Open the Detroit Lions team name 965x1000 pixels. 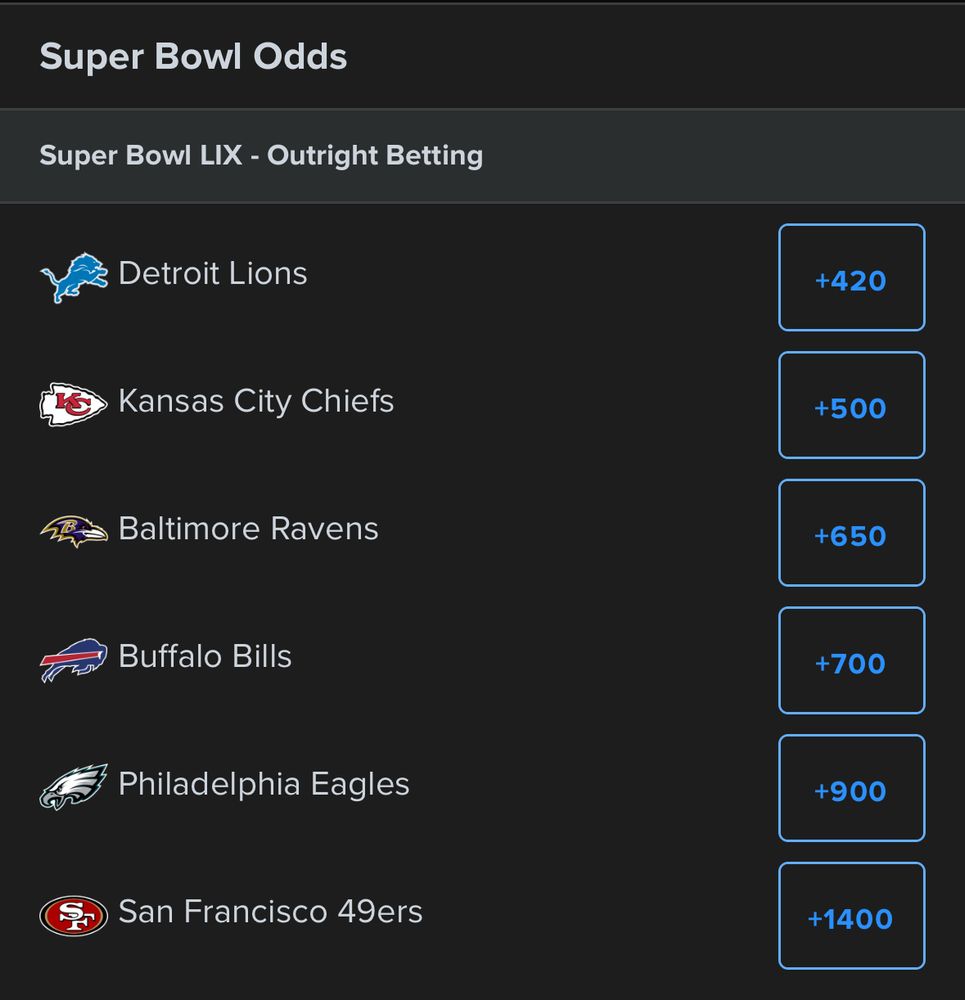(212, 273)
